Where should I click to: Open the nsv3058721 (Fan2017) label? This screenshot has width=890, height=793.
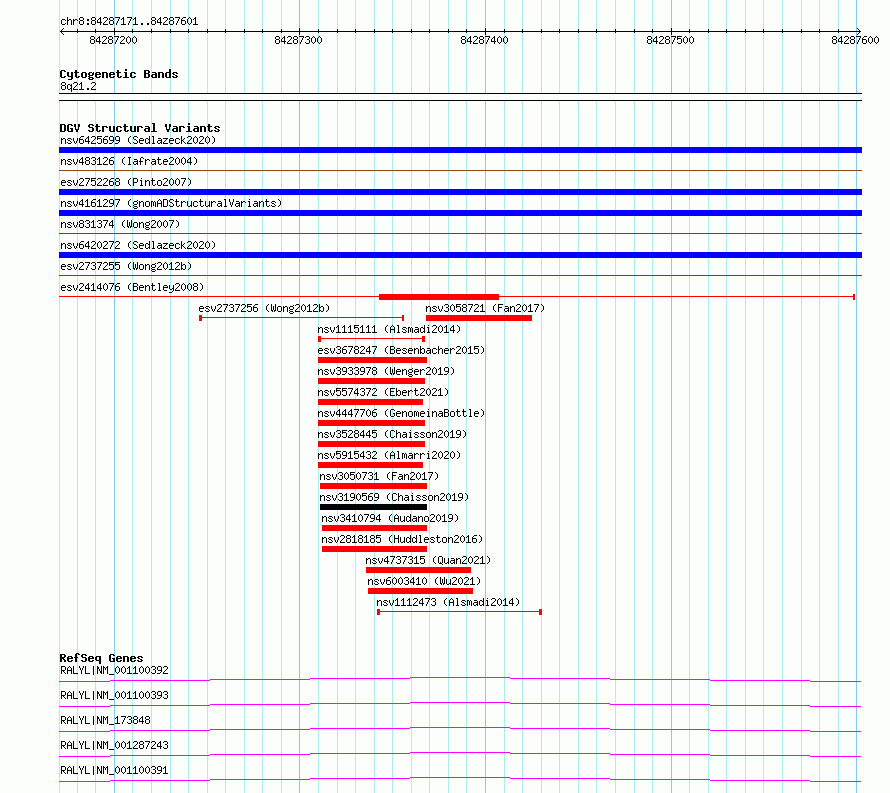485,308
